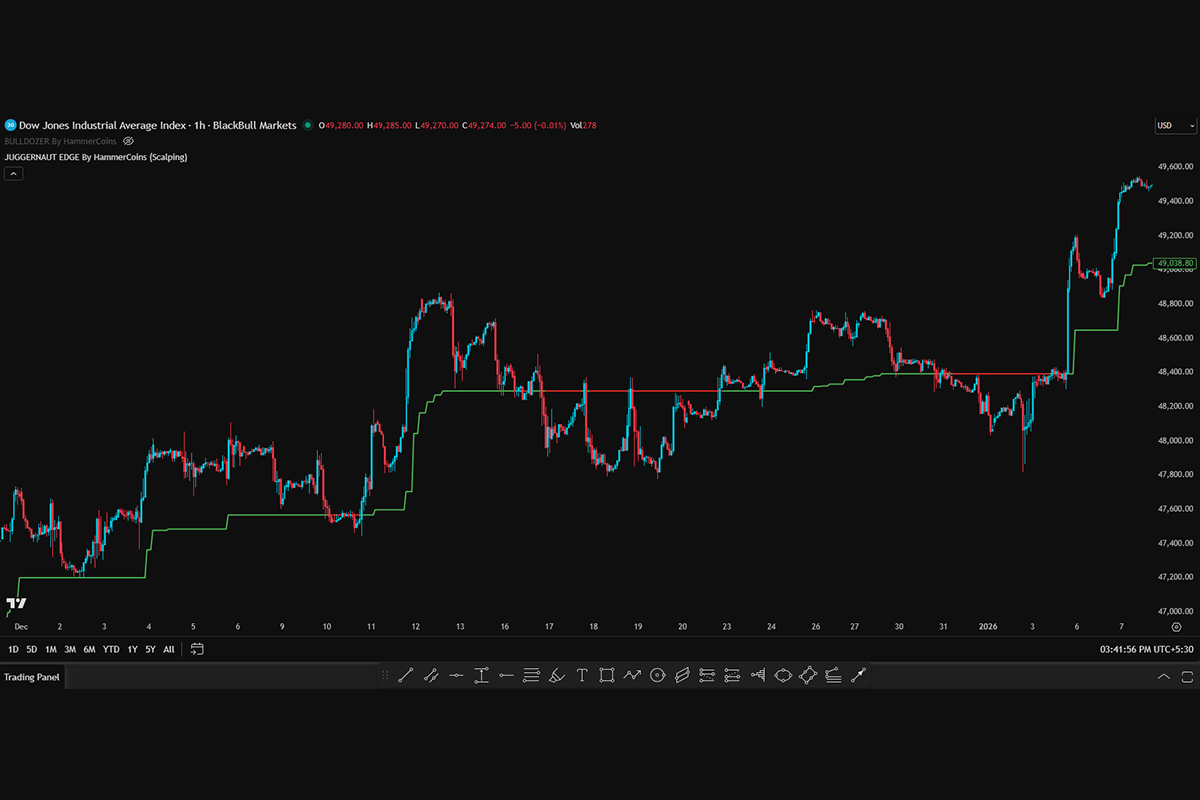Expand the bottom Trading Panel chevron

(1163, 677)
